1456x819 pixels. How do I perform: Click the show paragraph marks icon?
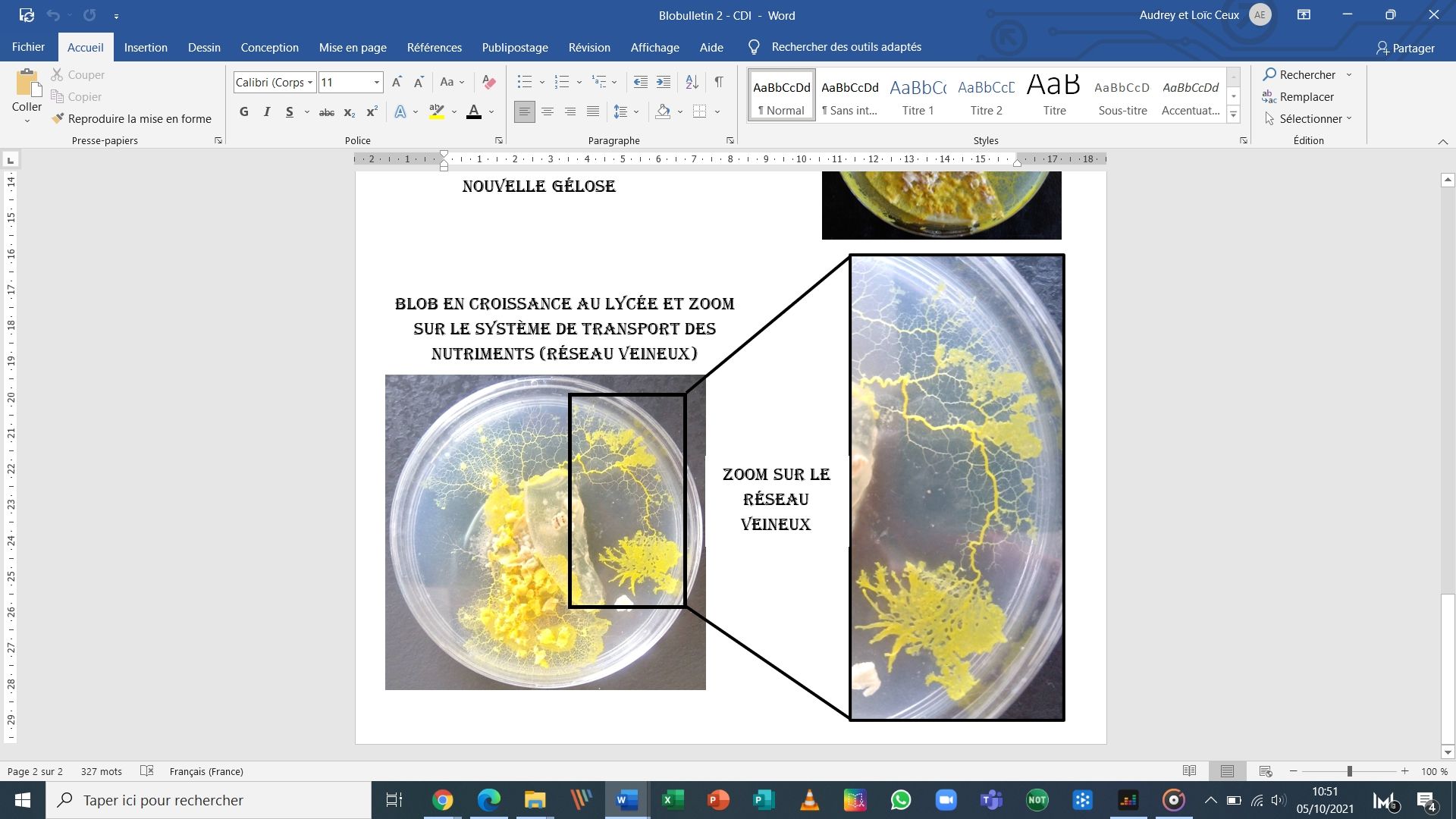[718, 82]
